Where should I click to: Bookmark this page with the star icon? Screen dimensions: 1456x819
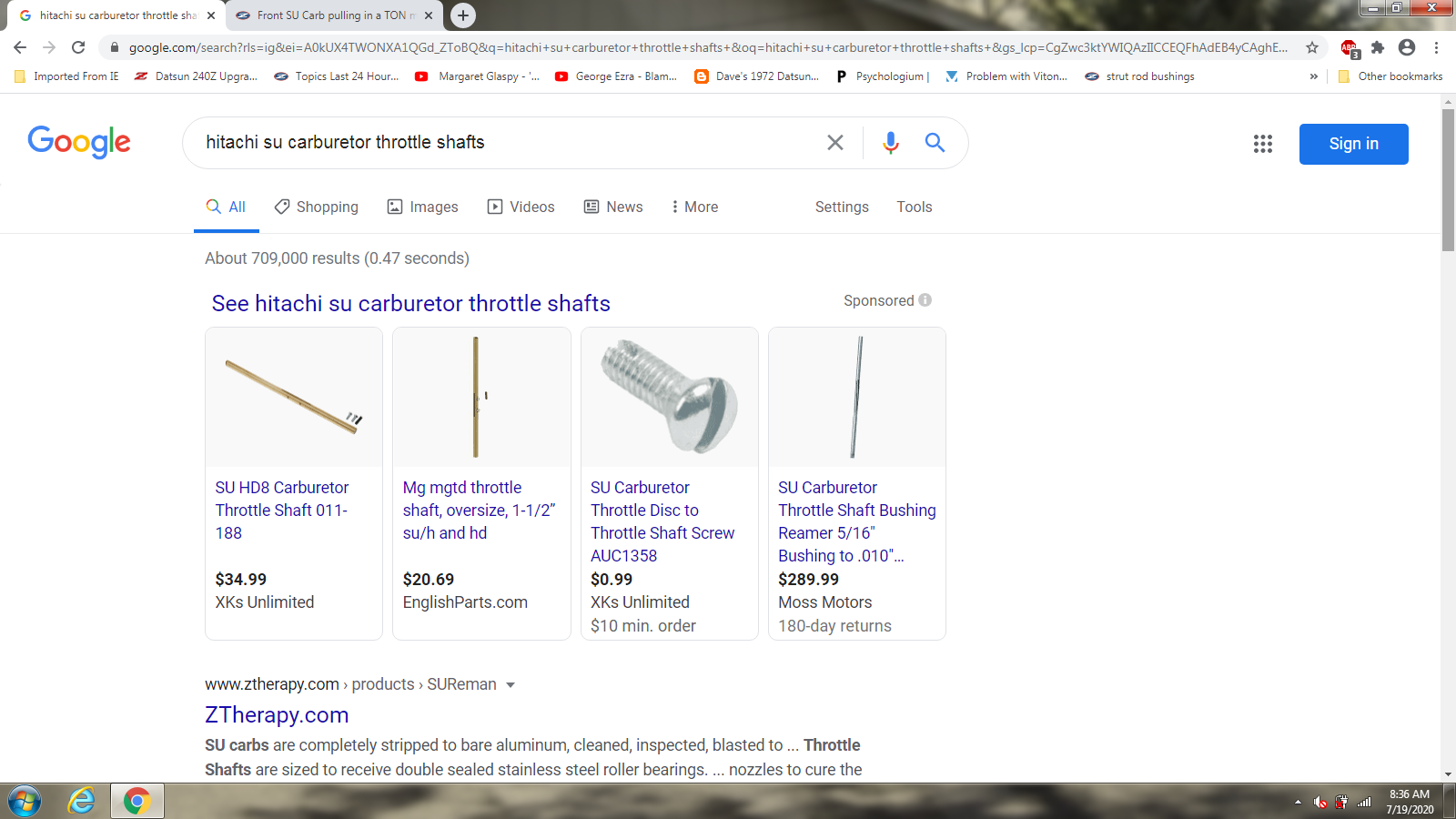pos(1311,47)
